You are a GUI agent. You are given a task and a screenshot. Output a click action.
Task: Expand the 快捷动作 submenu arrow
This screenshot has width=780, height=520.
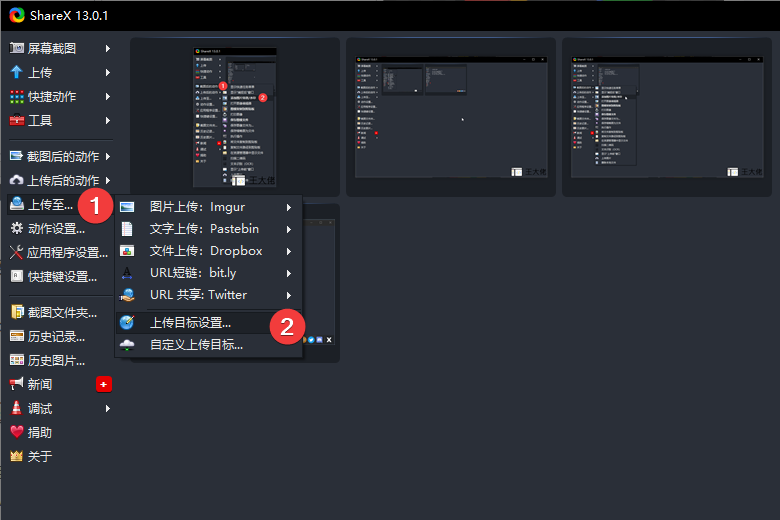pyautogui.click(x=107, y=96)
